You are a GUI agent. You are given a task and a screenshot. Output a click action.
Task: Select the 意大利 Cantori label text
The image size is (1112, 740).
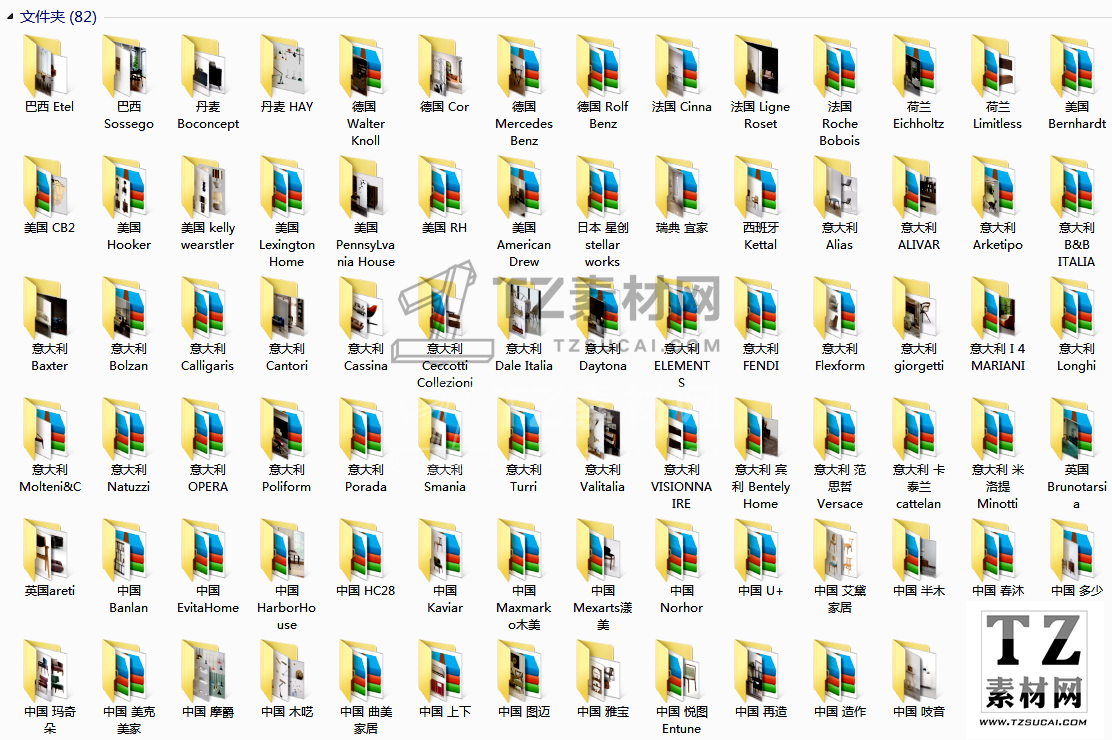click(x=287, y=357)
